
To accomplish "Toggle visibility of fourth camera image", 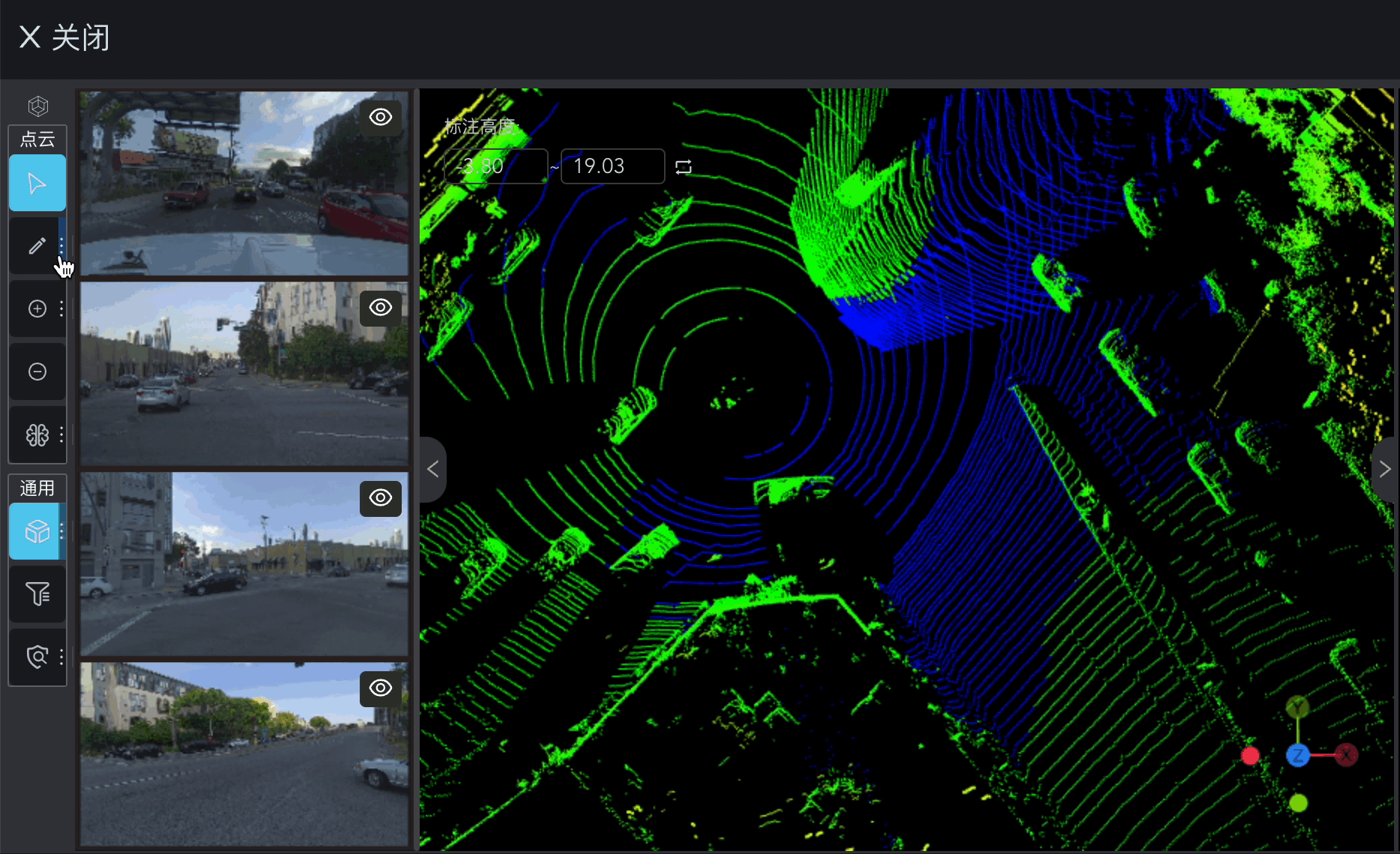I will click(x=381, y=688).
